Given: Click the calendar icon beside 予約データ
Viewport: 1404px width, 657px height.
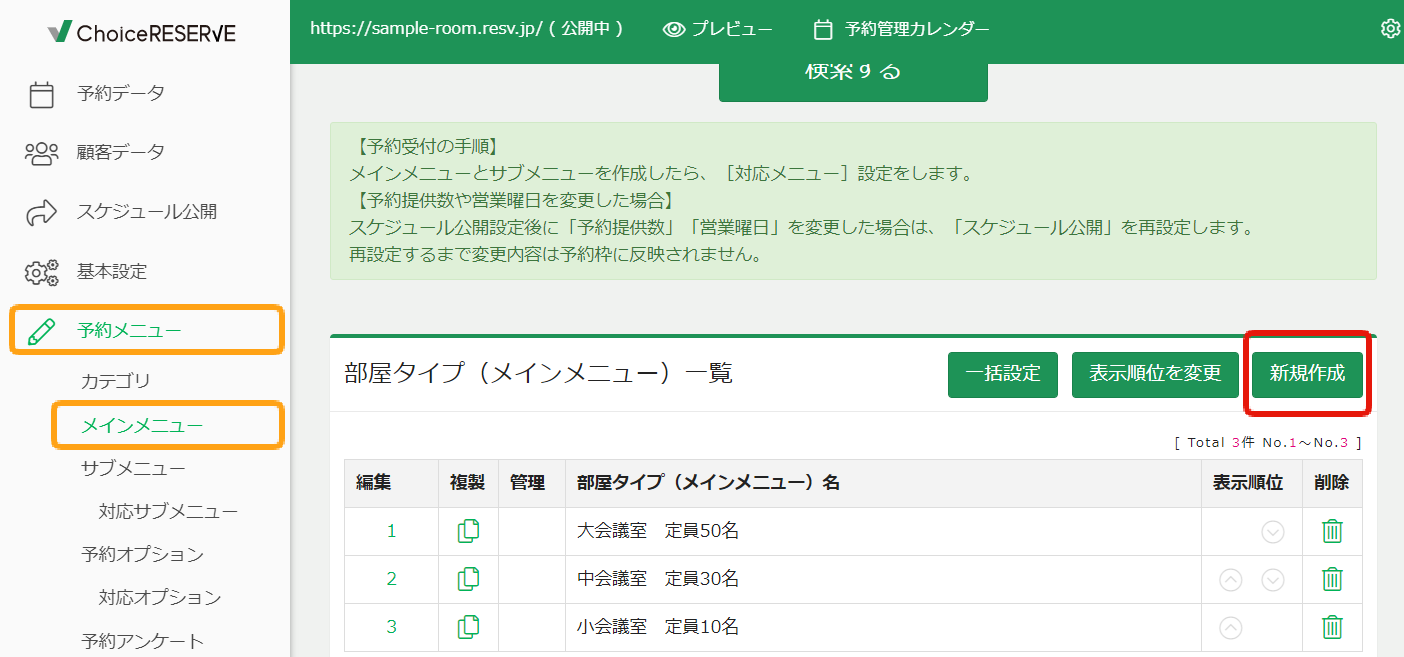Looking at the screenshot, I should coord(41,94).
